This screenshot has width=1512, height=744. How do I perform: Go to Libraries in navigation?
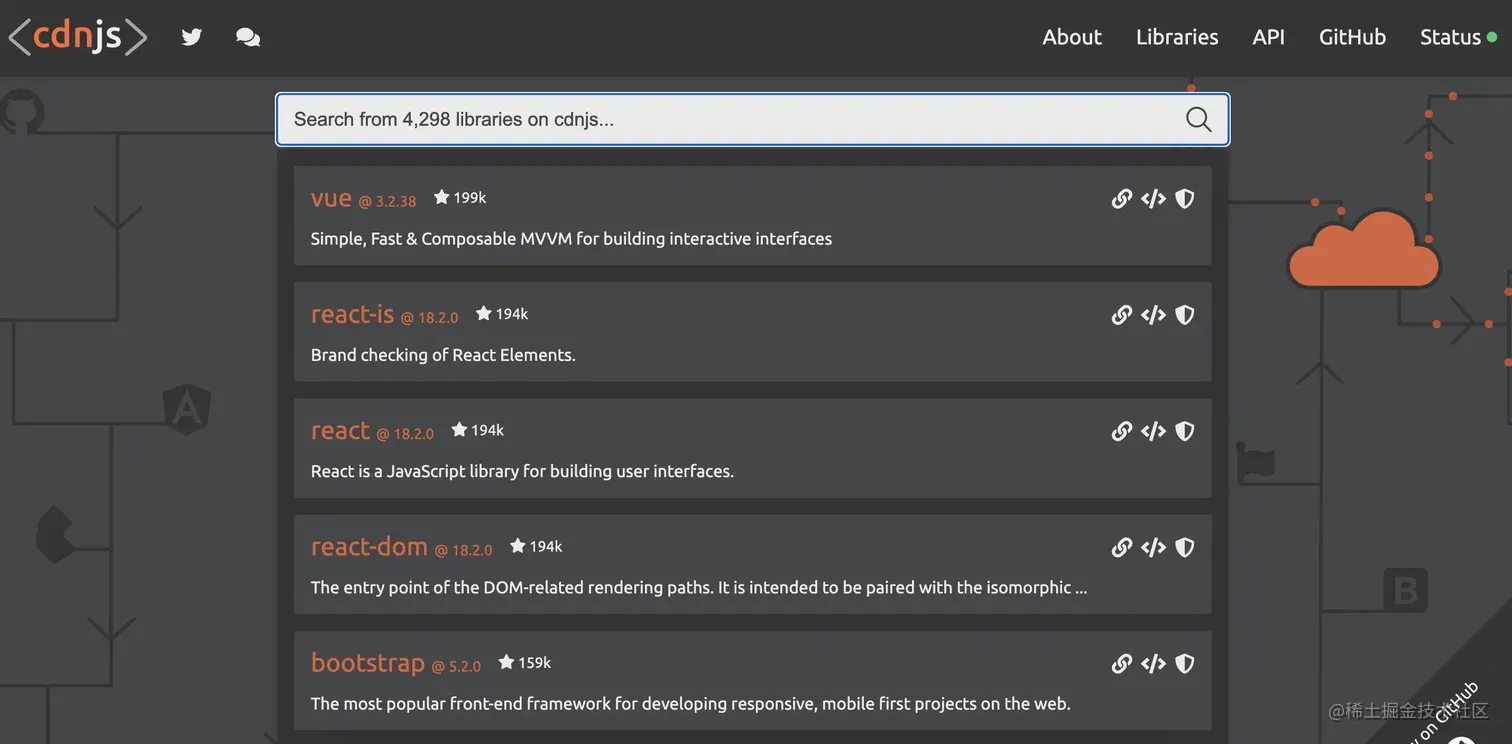(x=1177, y=37)
